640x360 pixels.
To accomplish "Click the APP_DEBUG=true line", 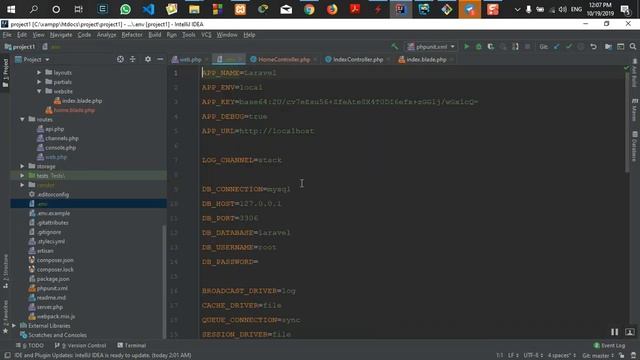I will [x=234, y=116].
